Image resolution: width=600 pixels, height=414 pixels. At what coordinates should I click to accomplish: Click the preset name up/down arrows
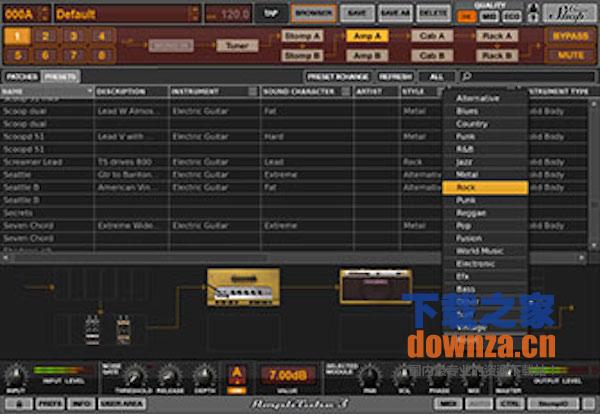coord(195,14)
